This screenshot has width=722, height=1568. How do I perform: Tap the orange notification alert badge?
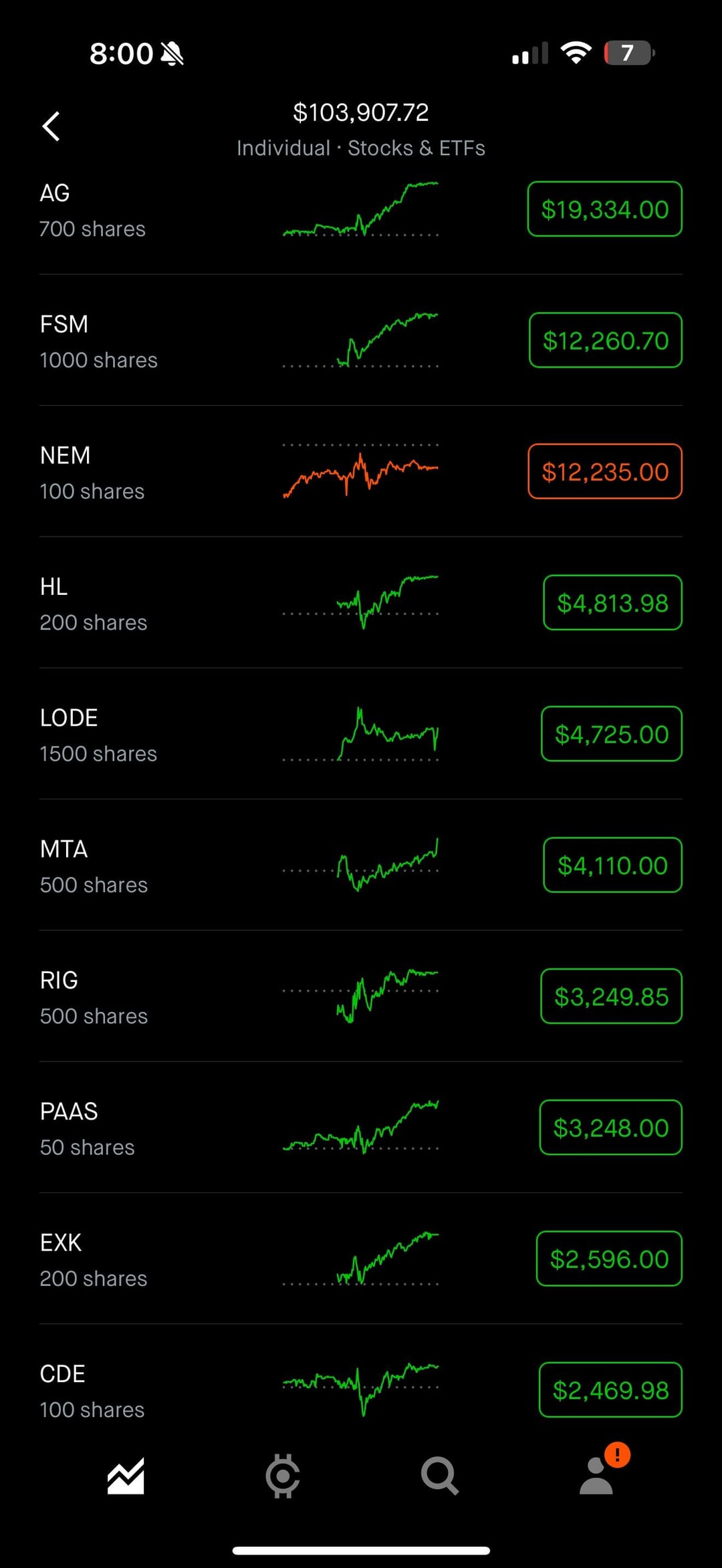[x=617, y=1455]
